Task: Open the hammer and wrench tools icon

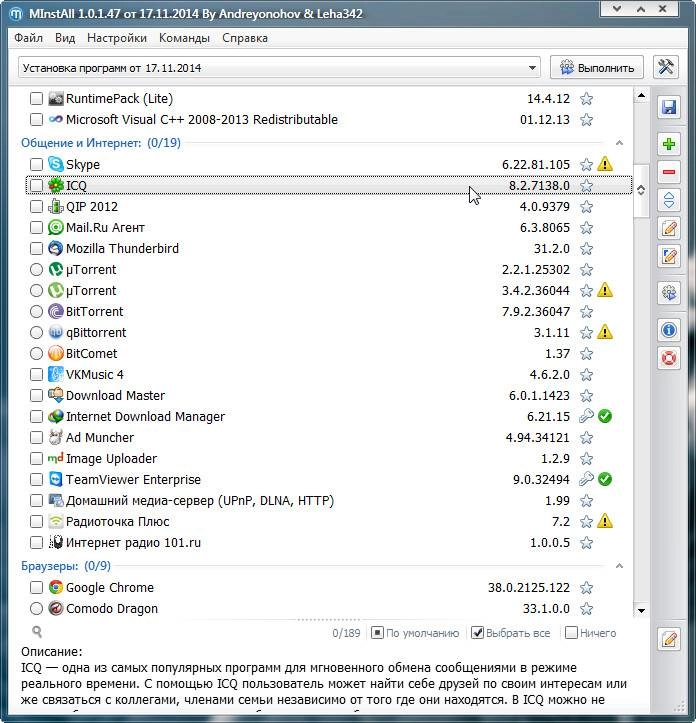Action: click(x=666, y=68)
